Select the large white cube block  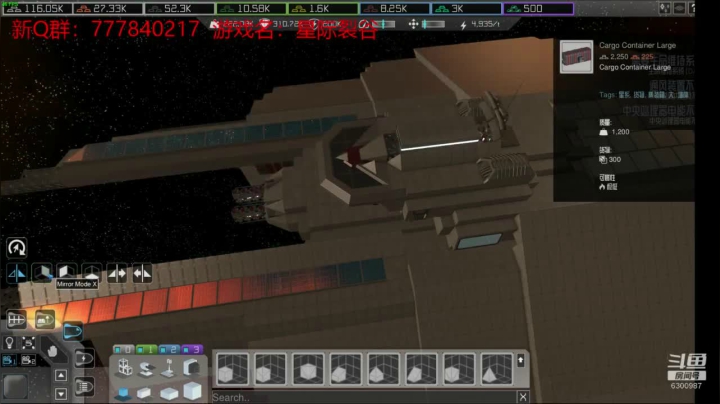192,391
